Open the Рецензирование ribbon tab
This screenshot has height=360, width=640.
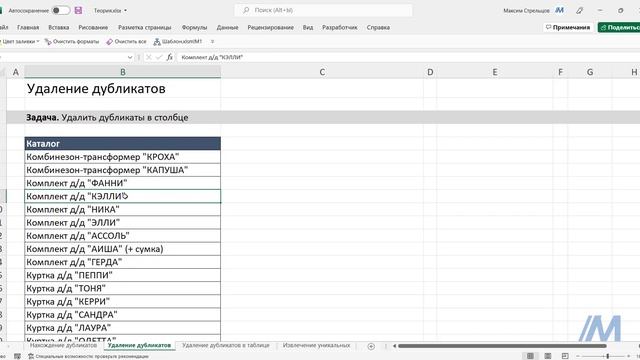click(x=271, y=27)
